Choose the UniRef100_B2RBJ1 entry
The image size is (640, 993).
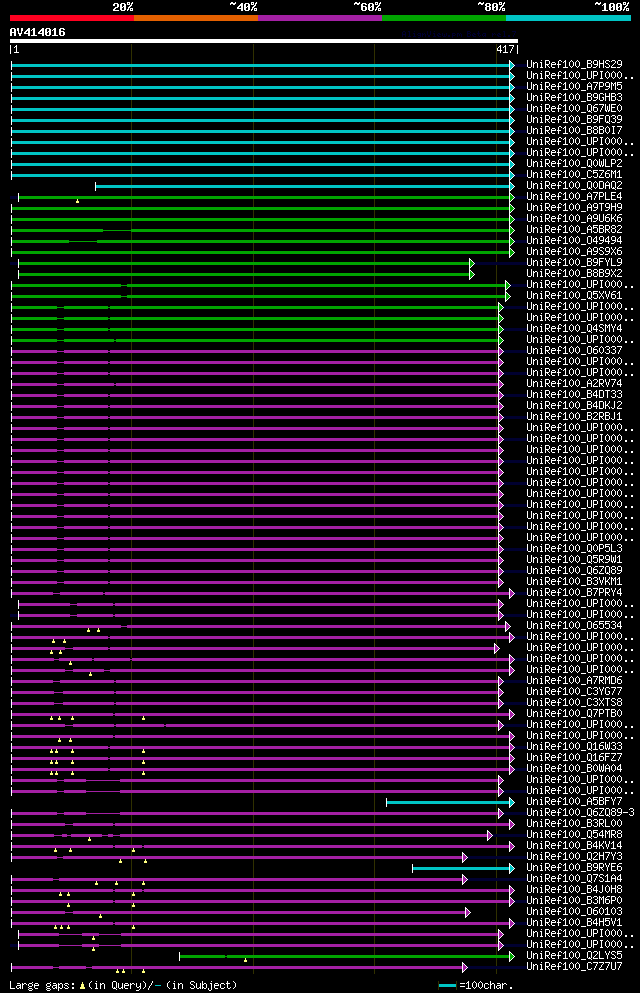(x=574, y=417)
